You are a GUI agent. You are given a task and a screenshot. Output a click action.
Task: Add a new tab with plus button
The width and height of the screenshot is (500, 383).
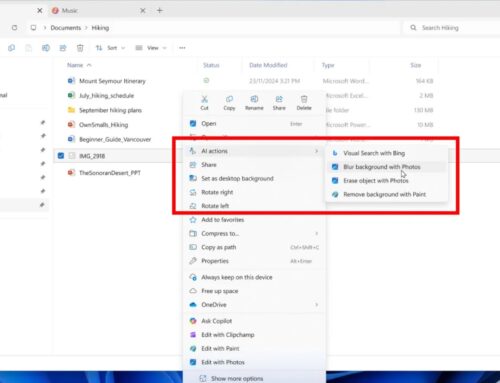(159, 11)
